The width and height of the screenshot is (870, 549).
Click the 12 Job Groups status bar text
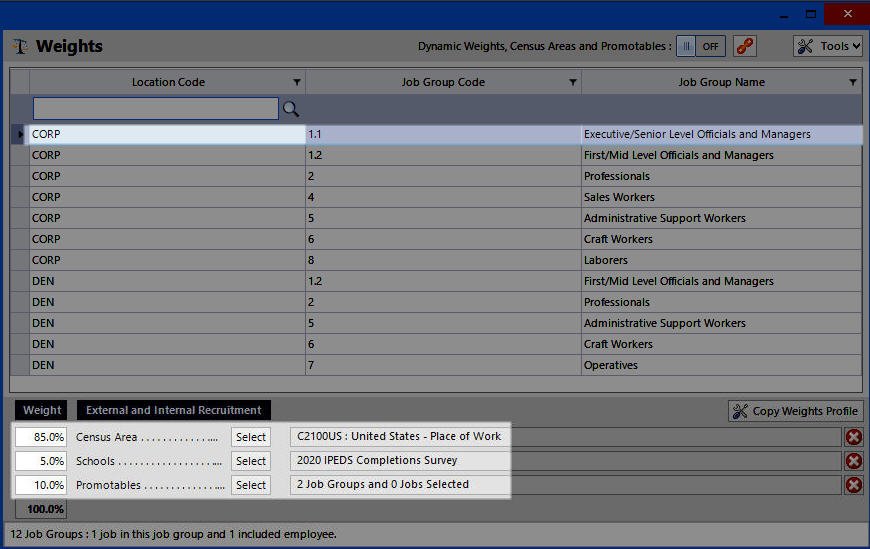click(x=173, y=535)
